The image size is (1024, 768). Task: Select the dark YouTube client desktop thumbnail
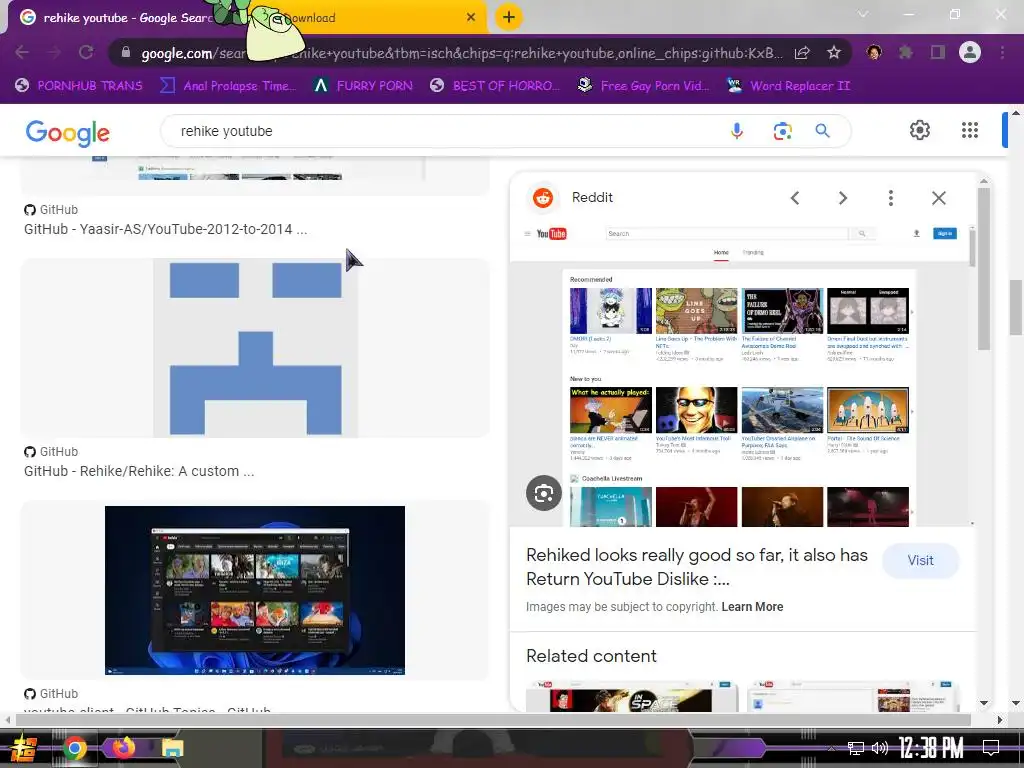[x=255, y=590]
